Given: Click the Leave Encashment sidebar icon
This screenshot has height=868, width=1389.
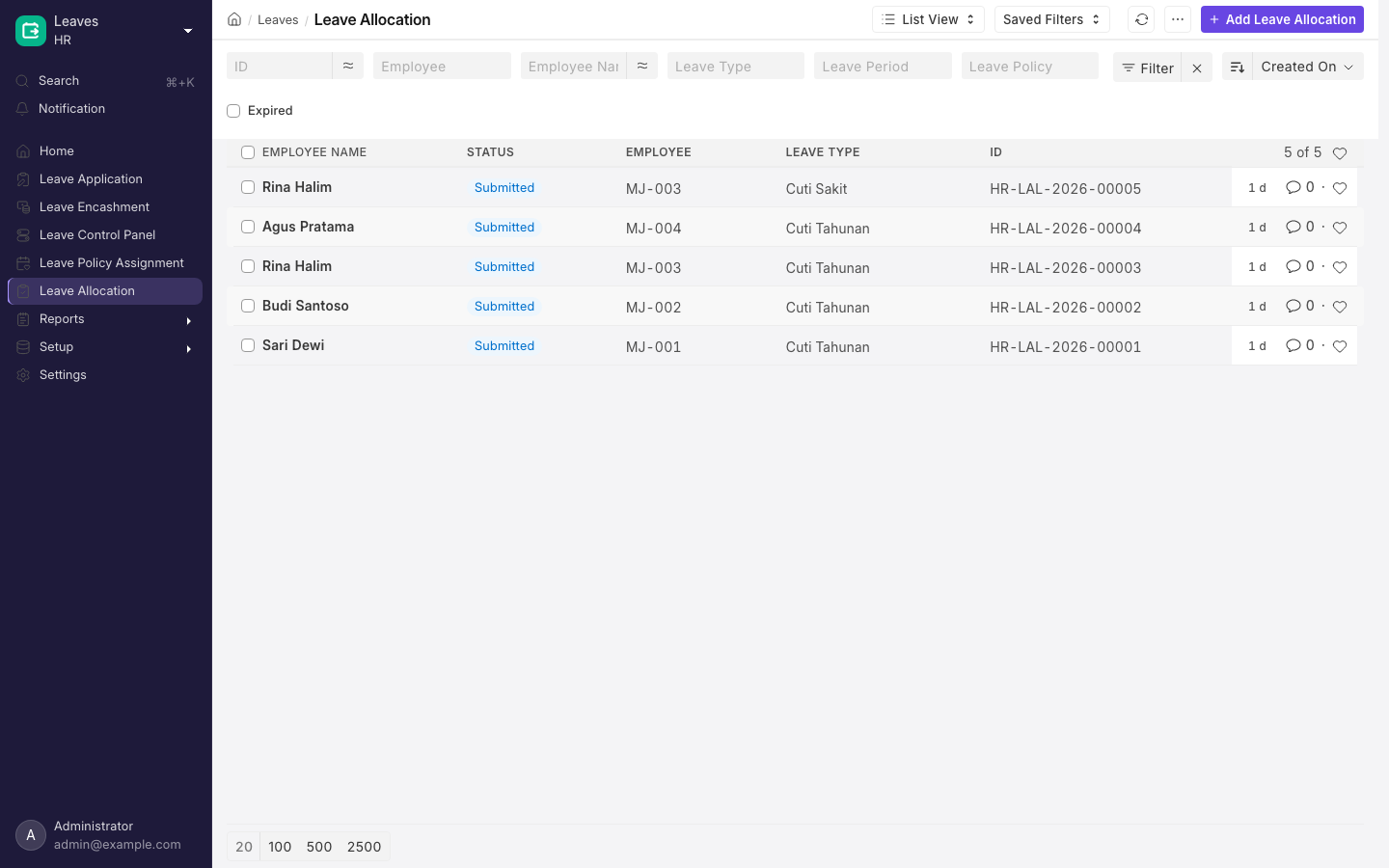Looking at the screenshot, I should tap(23, 207).
